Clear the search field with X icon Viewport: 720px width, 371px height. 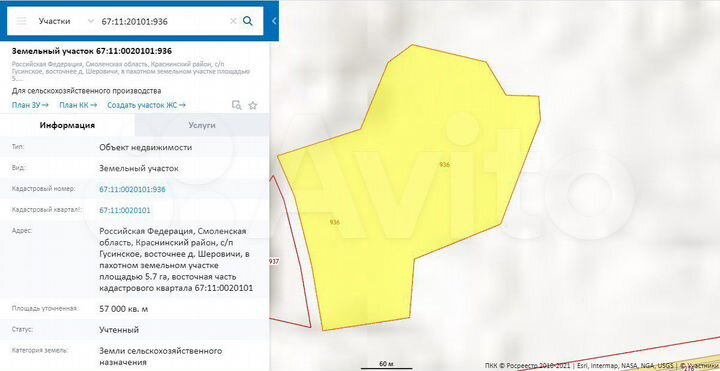coord(233,21)
